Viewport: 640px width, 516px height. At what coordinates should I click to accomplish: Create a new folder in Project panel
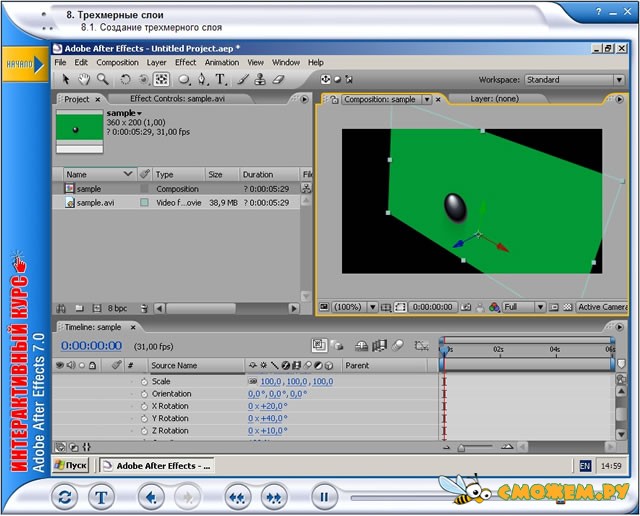click(x=80, y=308)
